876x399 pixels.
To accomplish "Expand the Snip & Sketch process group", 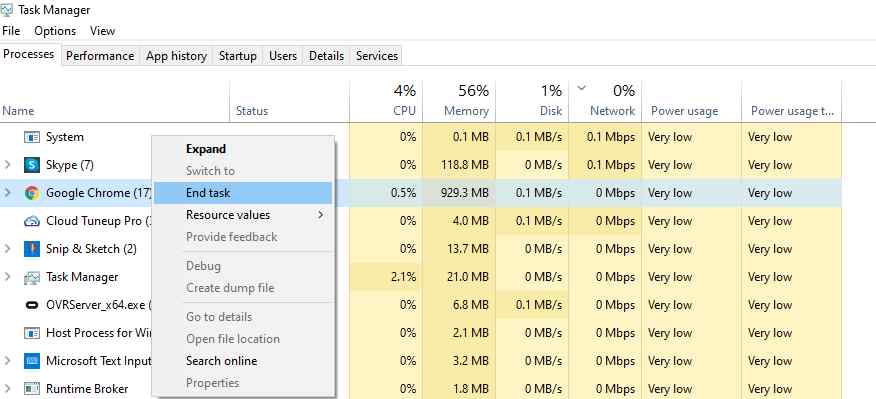I will click(7, 249).
